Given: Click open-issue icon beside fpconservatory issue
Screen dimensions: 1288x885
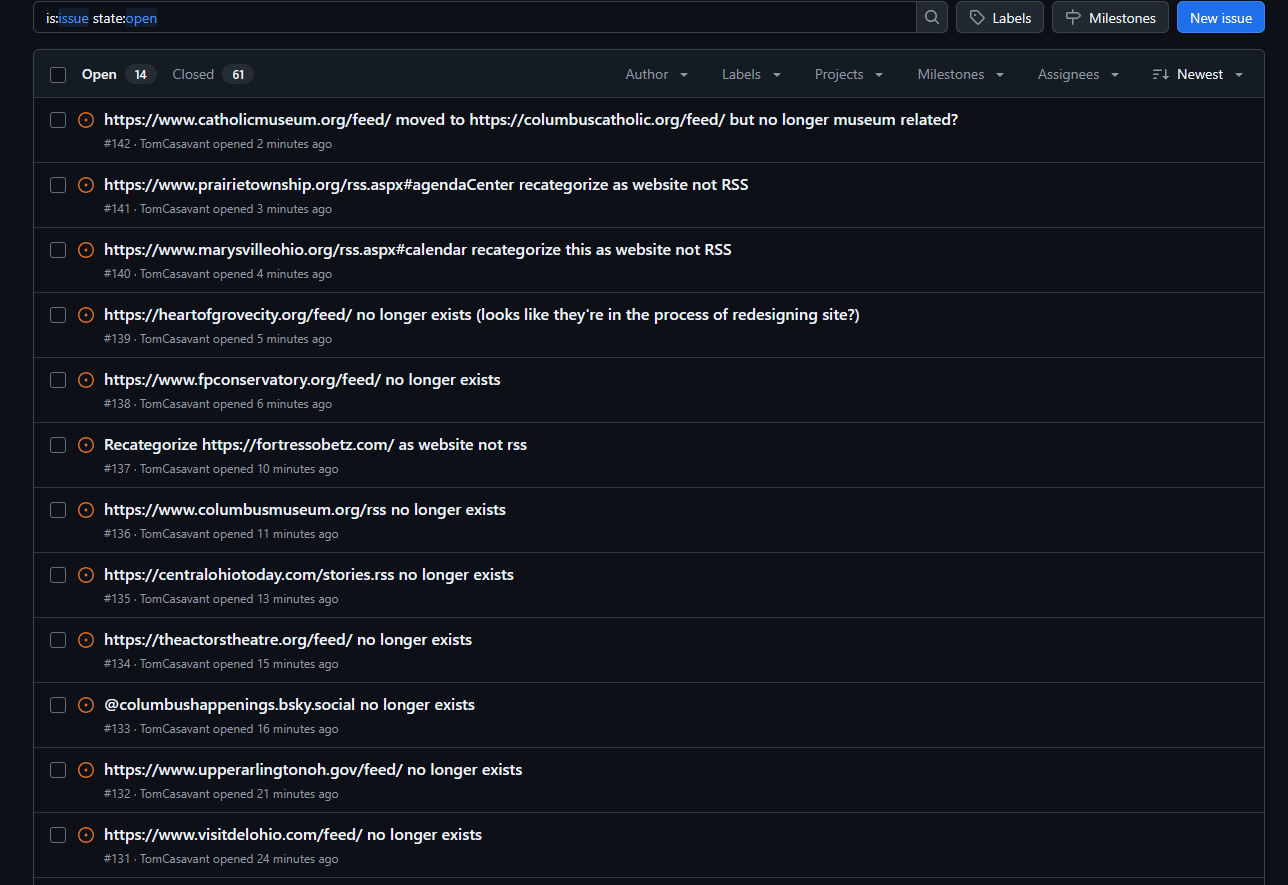Looking at the screenshot, I should [86, 380].
